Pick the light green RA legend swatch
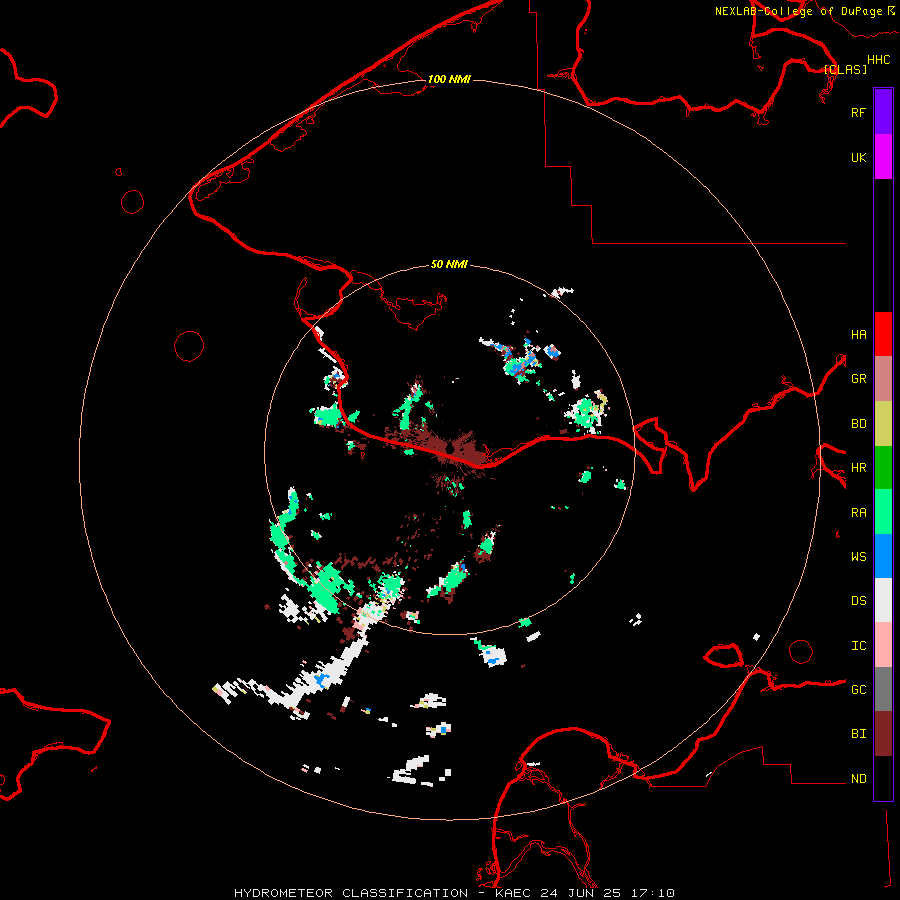 tap(883, 512)
